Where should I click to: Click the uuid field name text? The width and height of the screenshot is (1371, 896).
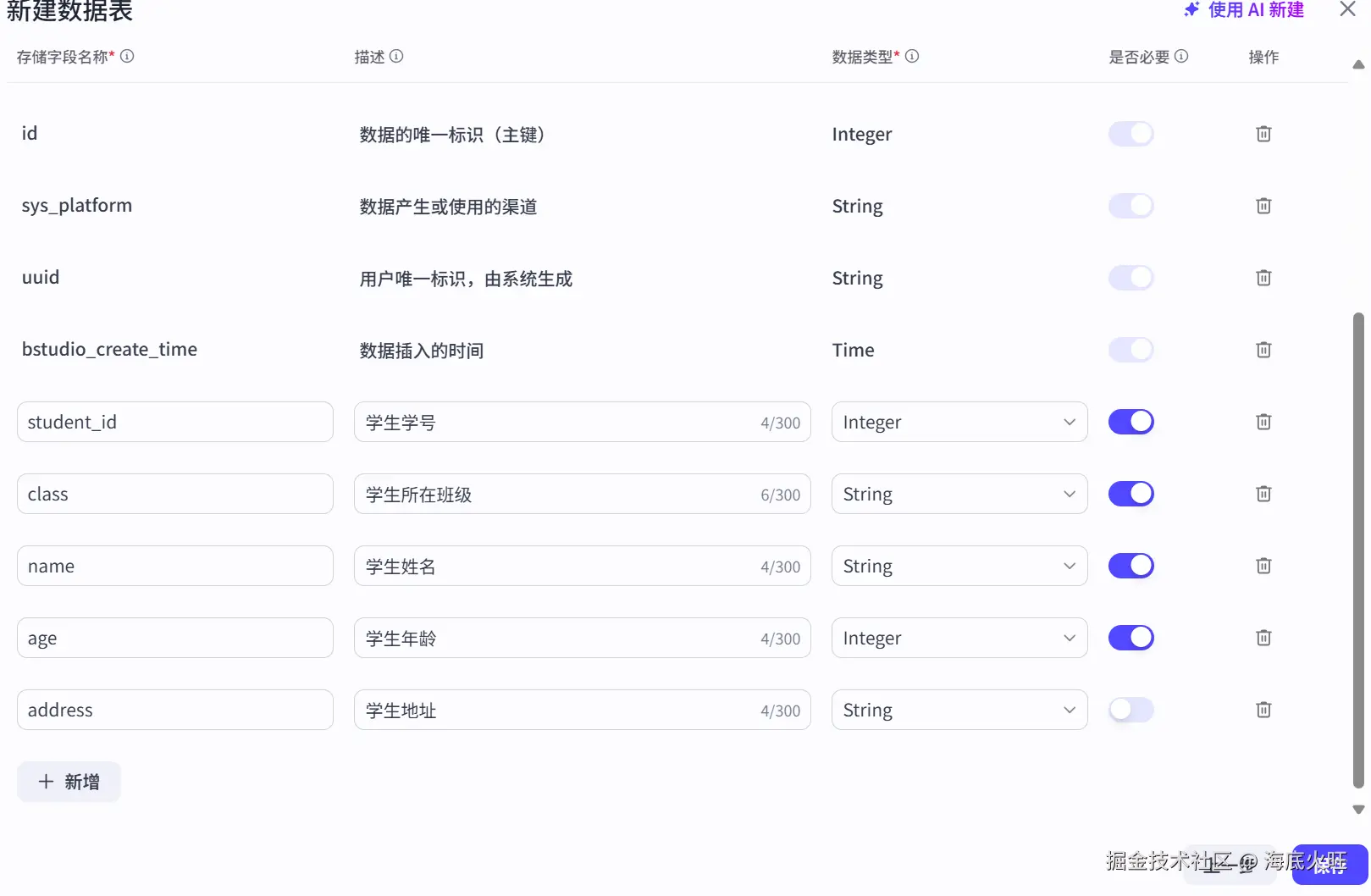coord(41,278)
